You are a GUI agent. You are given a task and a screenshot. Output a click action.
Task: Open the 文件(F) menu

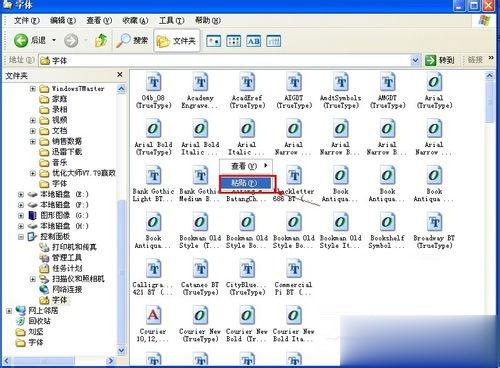27,20
